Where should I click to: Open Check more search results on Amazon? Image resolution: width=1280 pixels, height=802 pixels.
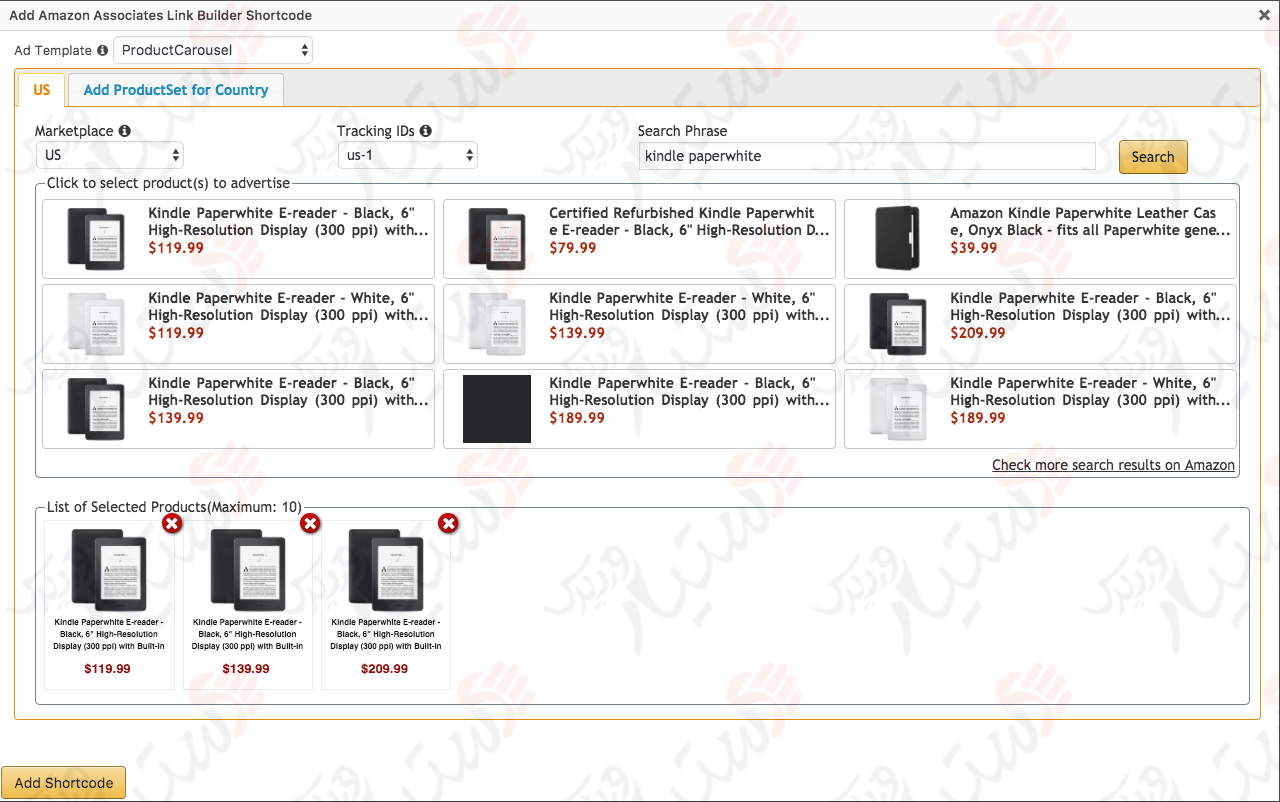click(x=1113, y=465)
